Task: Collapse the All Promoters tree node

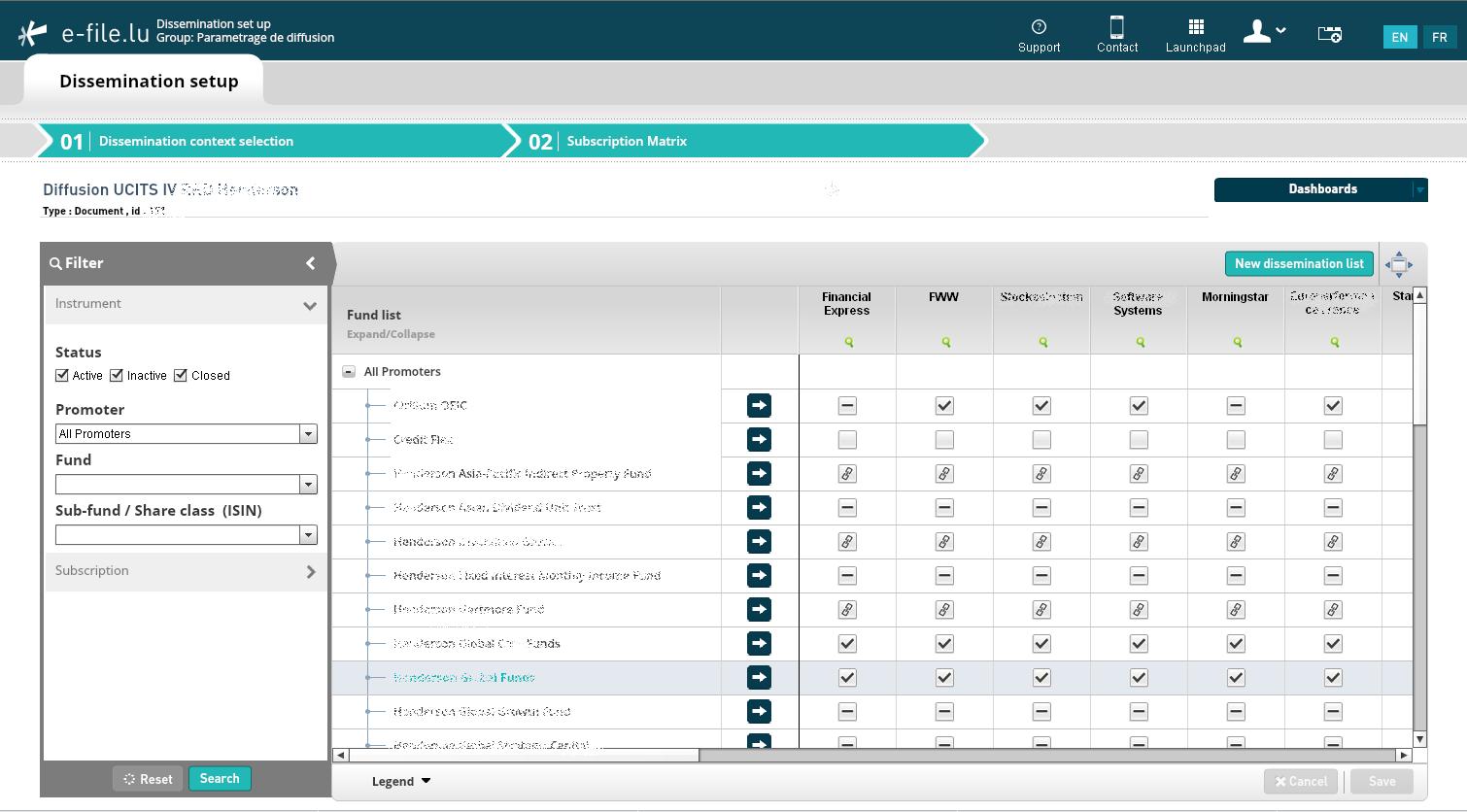Action: (x=349, y=372)
